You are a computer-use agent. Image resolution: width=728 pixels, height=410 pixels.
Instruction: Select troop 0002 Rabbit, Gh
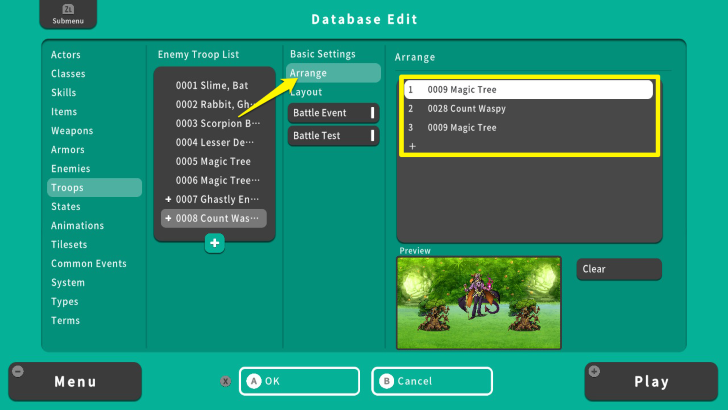click(214, 104)
